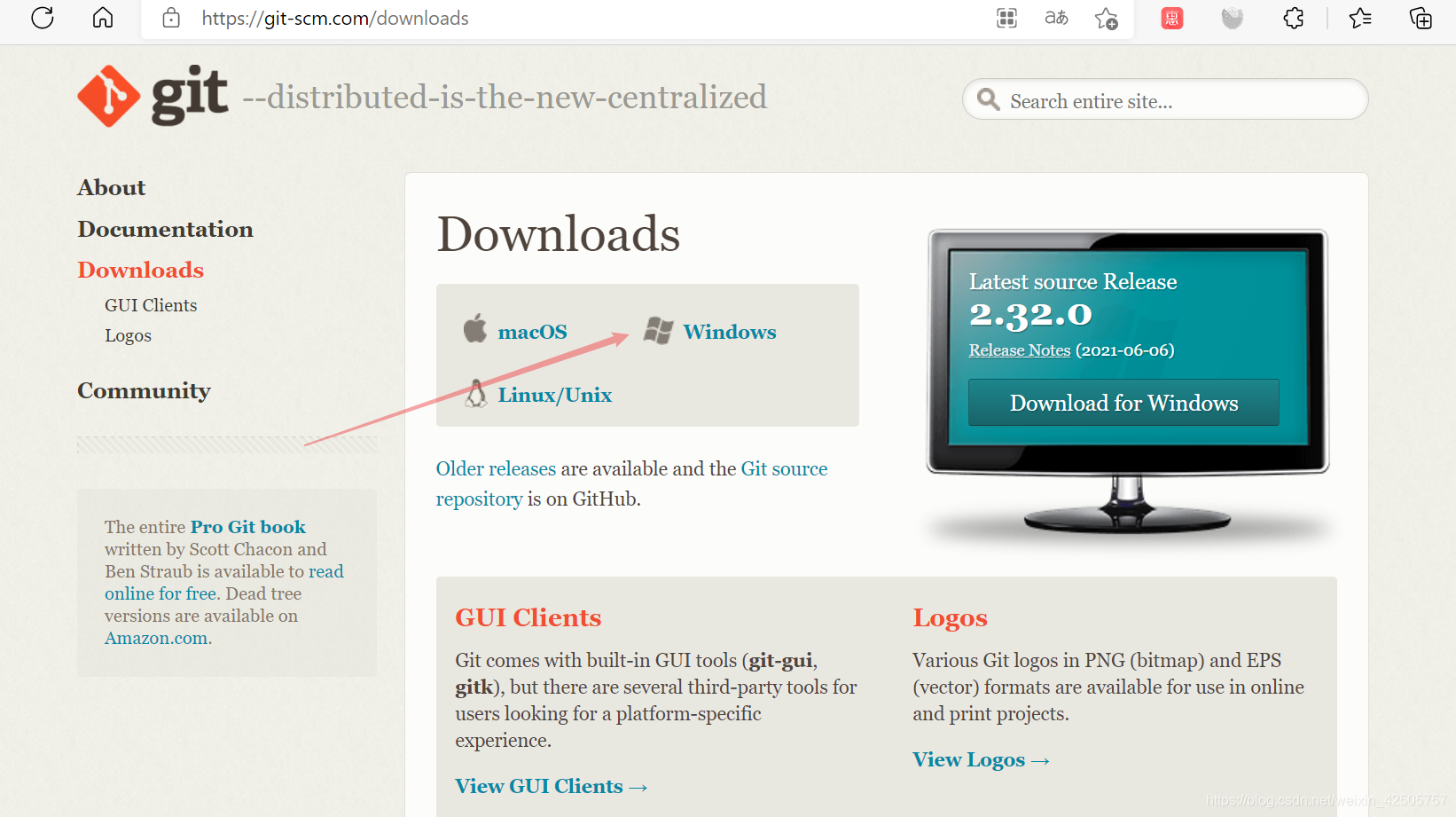
Task: Open the red coupon extension icon
Action: (x=1172, y=18)
